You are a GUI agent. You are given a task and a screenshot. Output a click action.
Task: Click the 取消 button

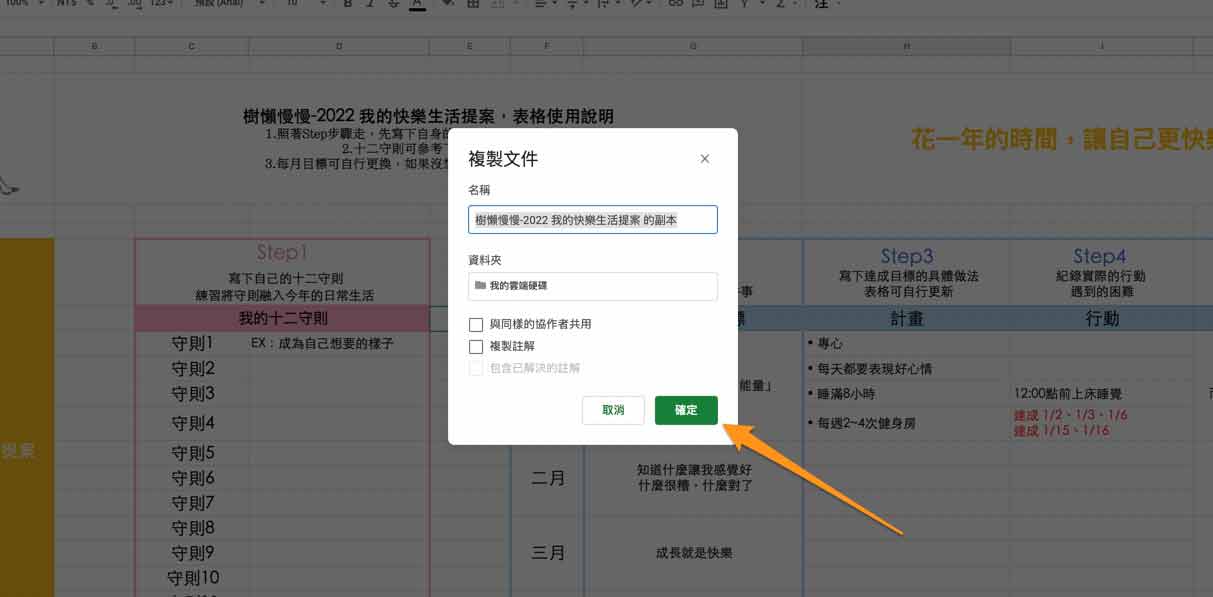click(x=613, y=410)
